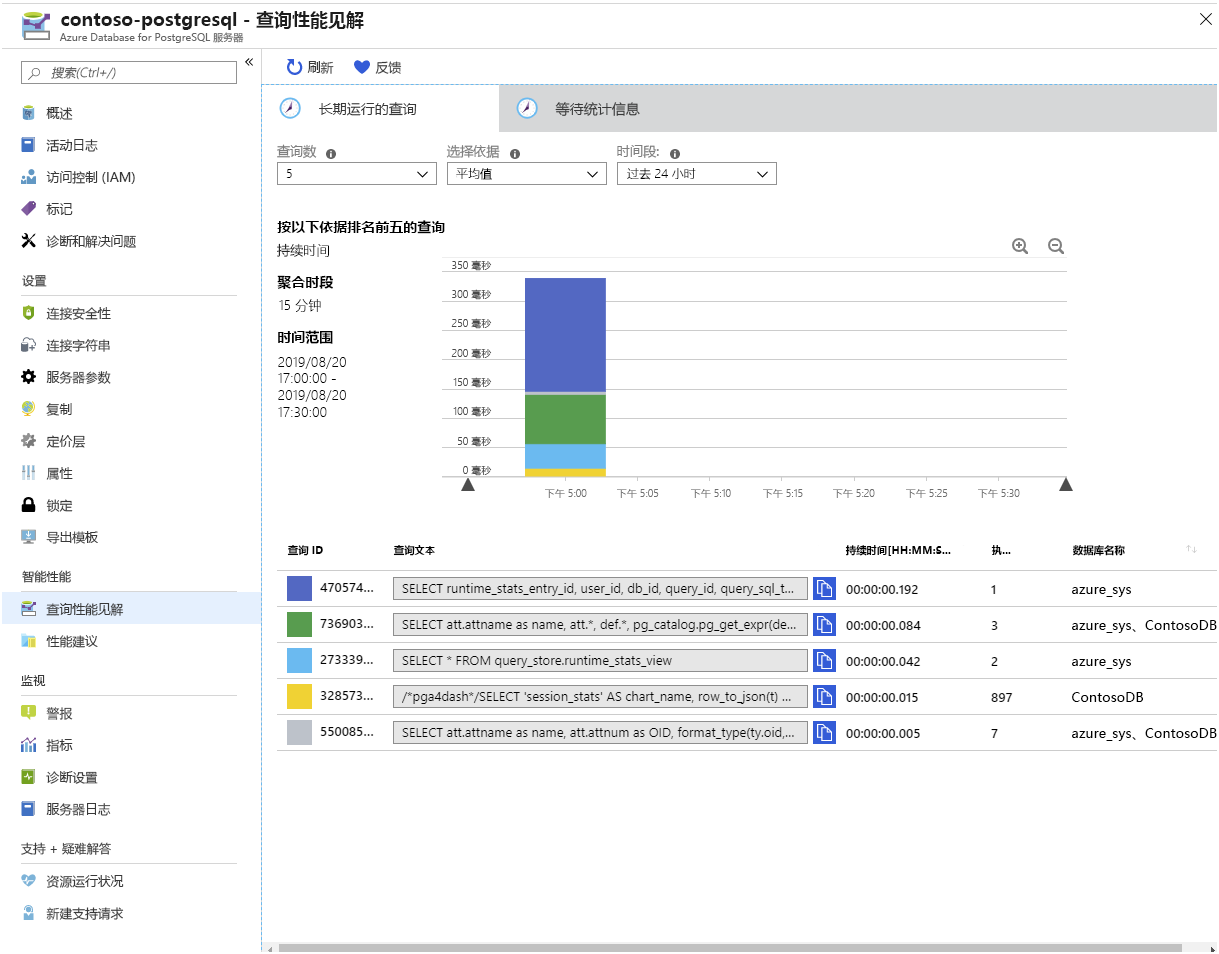Open the info icon next to 选择依据

[515, 154]
